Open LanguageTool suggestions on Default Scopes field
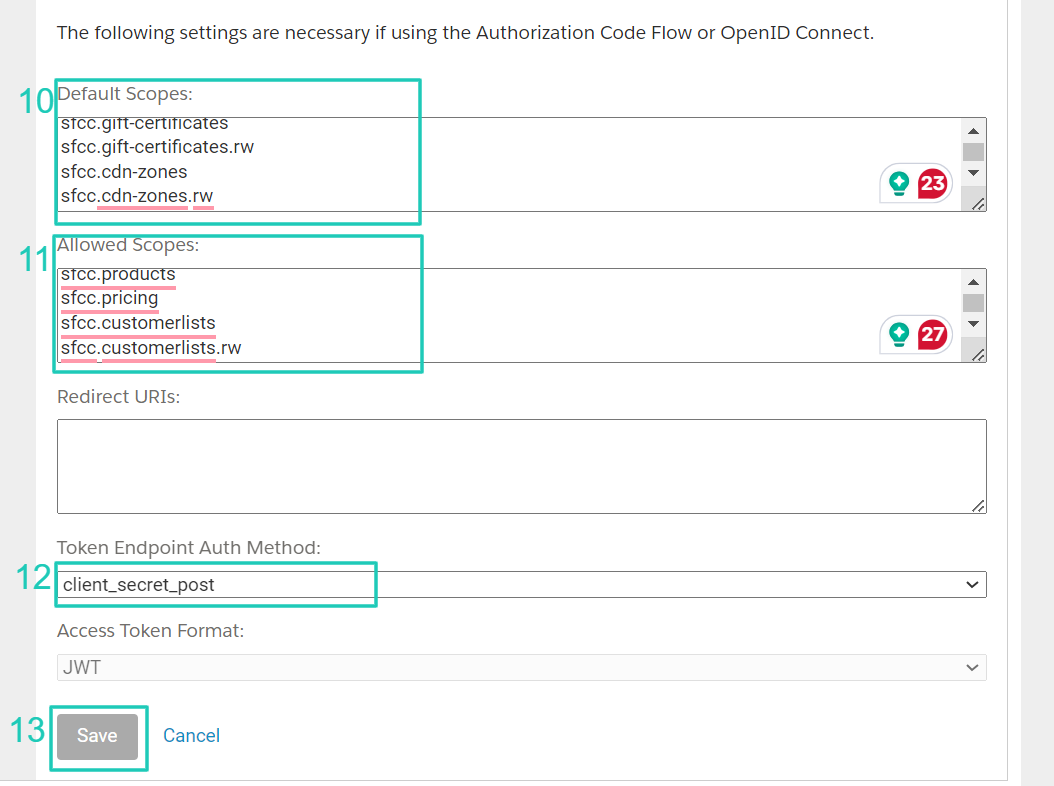The height and width of the screenshot is (786, 1054). click(x=900, y=184)
